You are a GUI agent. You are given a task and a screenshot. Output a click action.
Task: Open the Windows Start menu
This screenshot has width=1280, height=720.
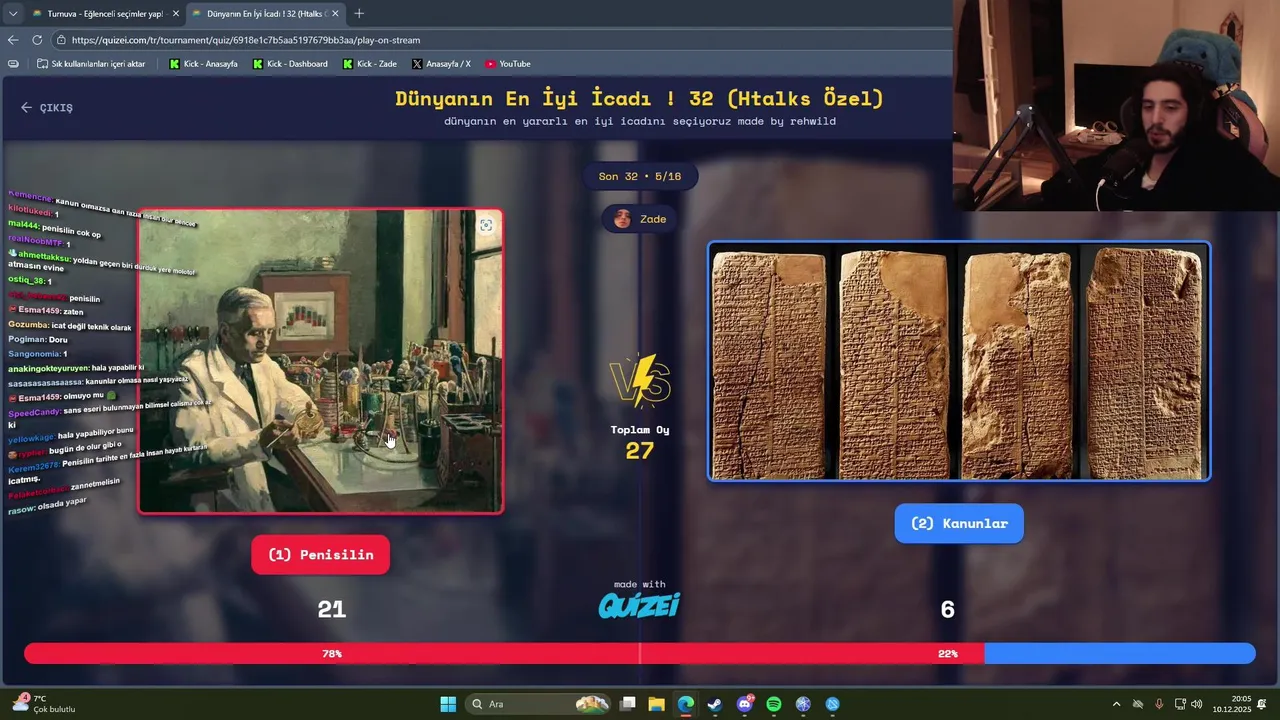point(448,704)
